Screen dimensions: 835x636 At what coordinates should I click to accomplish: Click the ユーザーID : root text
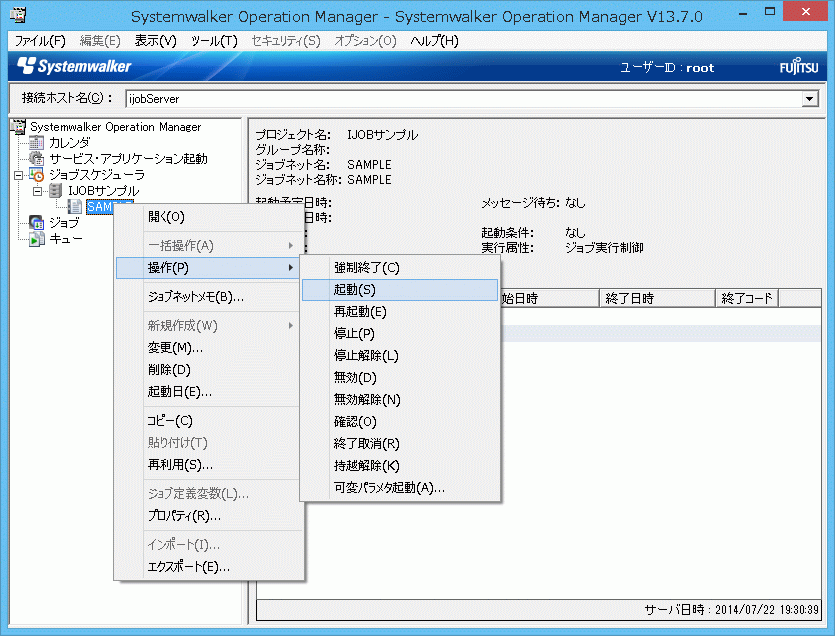[x=667, y=68]
